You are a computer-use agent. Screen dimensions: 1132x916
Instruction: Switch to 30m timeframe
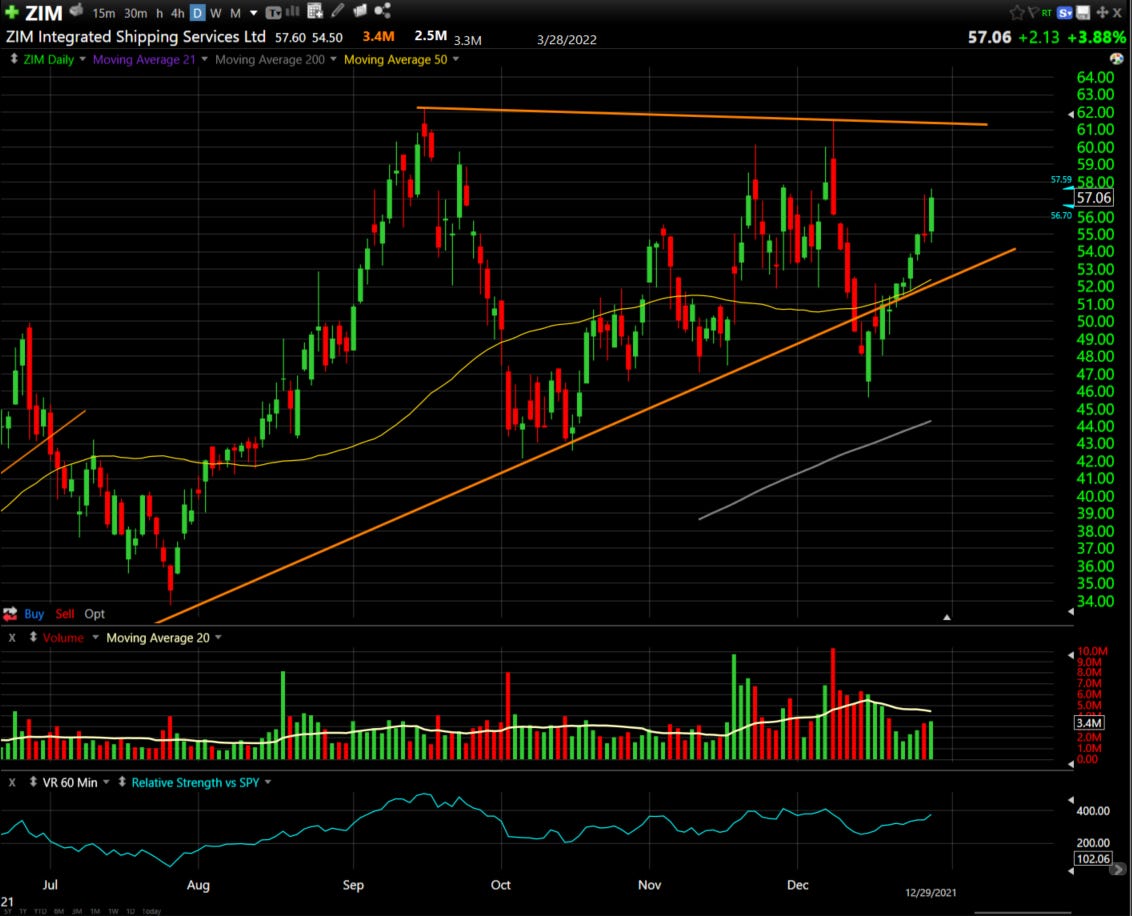click(135, 13)
